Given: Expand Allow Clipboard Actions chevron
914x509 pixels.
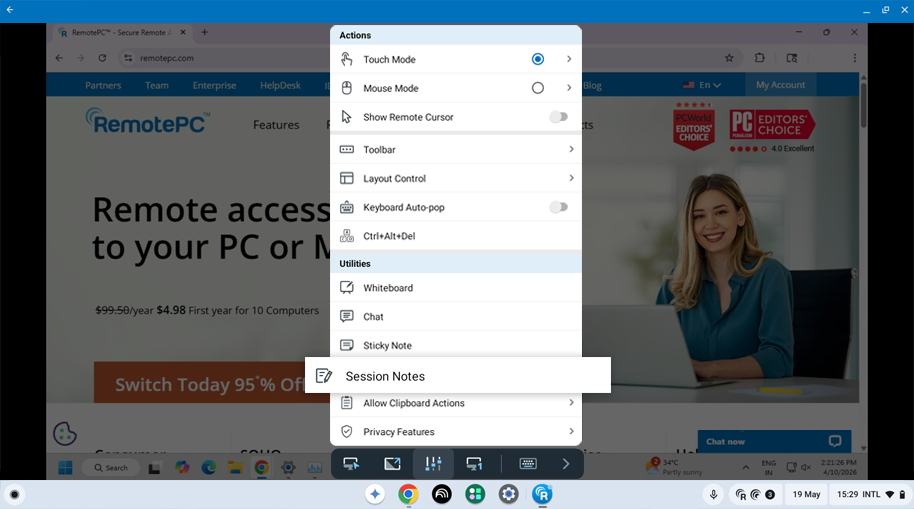Looking at the screenshot, I should click(571, 402).
